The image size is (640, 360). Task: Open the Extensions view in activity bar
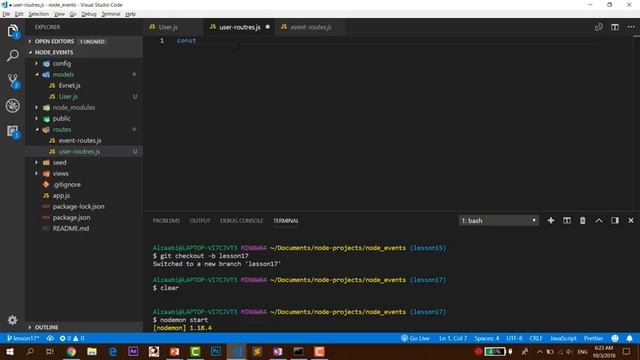(13, 131)
